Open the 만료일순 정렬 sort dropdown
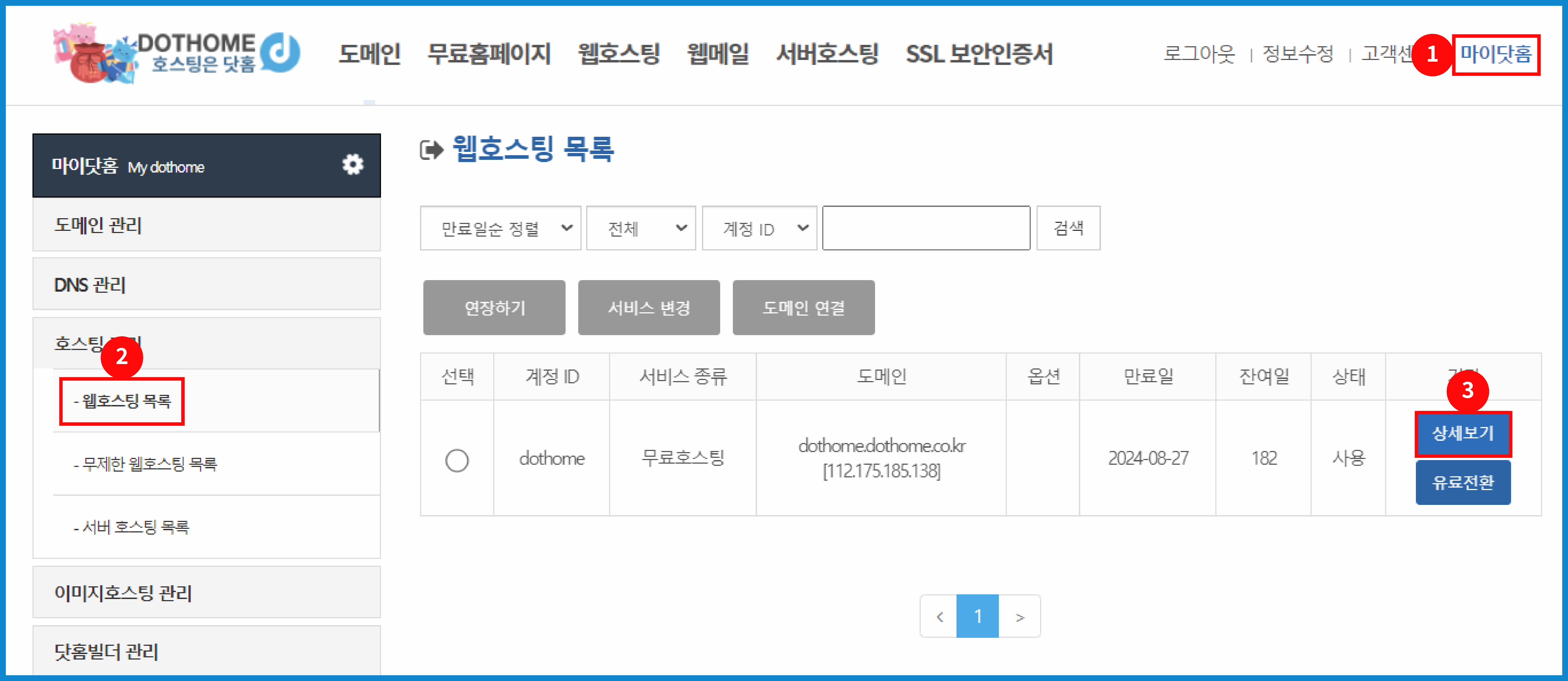 coord(500,228)
